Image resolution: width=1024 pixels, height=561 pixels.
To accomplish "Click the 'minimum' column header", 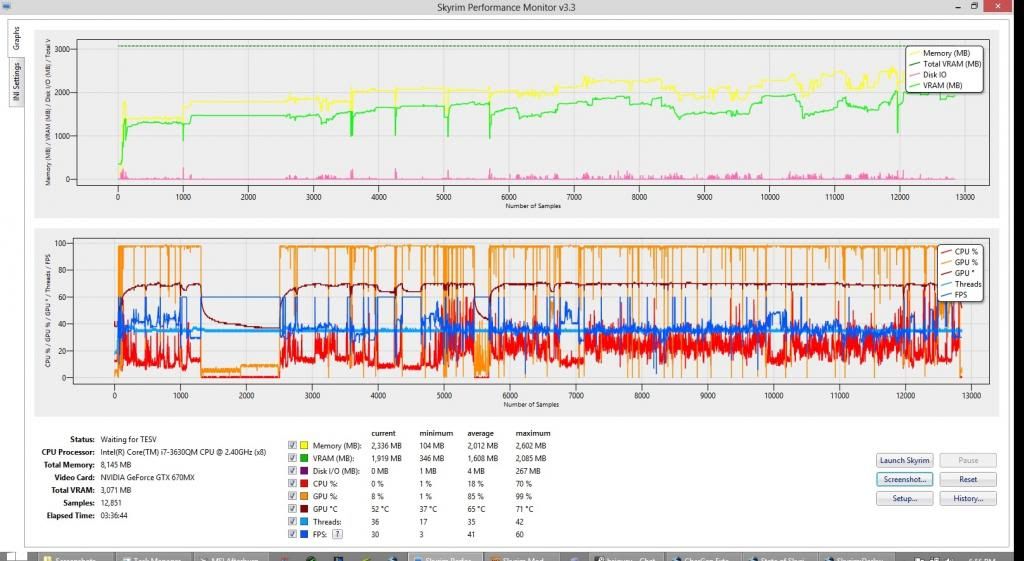I will click(x=436, y=433).
